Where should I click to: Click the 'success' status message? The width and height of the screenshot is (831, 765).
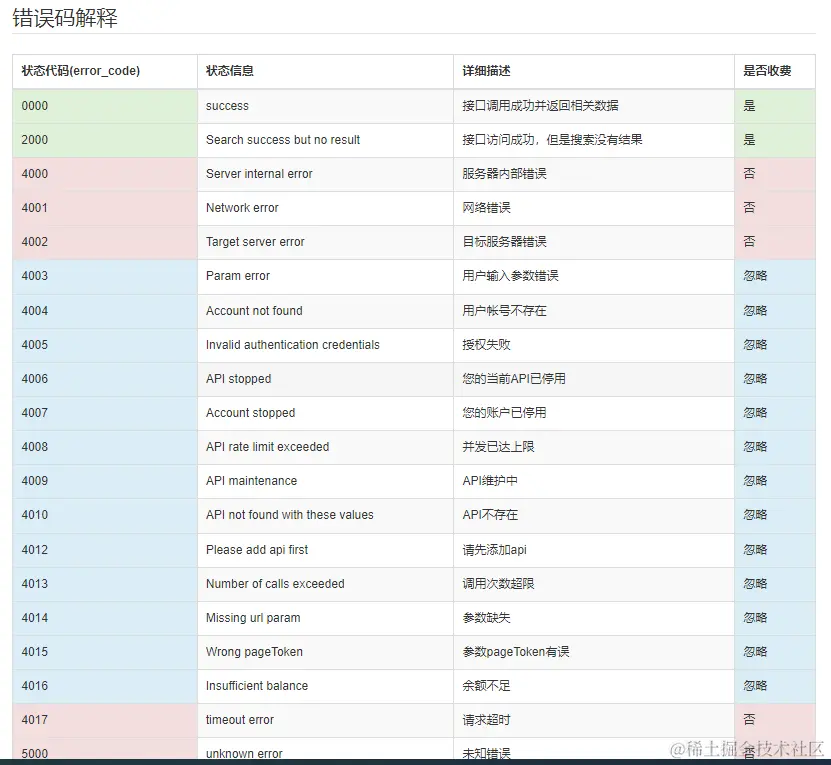(x=227, y=106)
